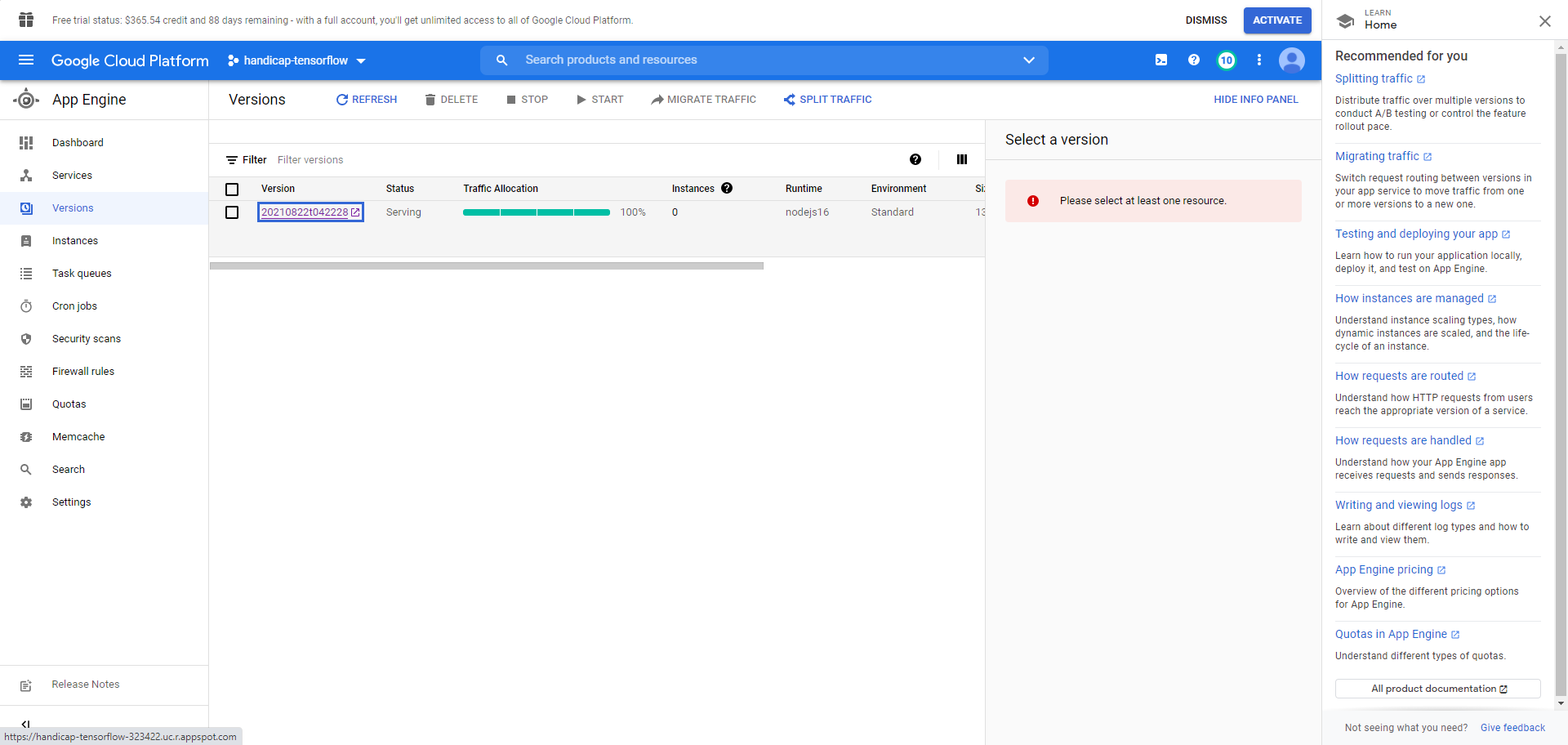Open the three-dot settings menu in header

1259,60
